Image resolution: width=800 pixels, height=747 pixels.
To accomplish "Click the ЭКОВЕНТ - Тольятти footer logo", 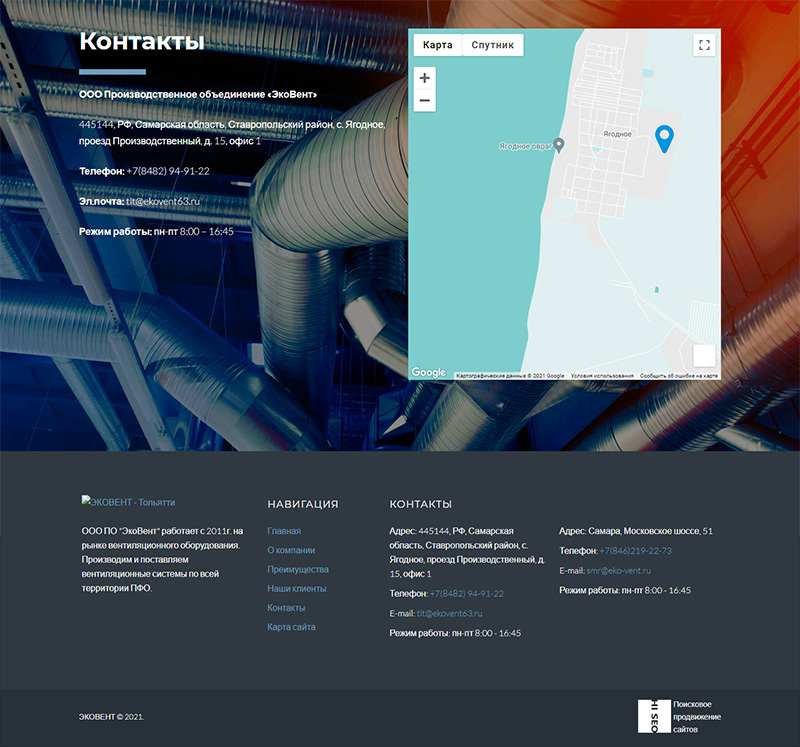I will (128, 502).
